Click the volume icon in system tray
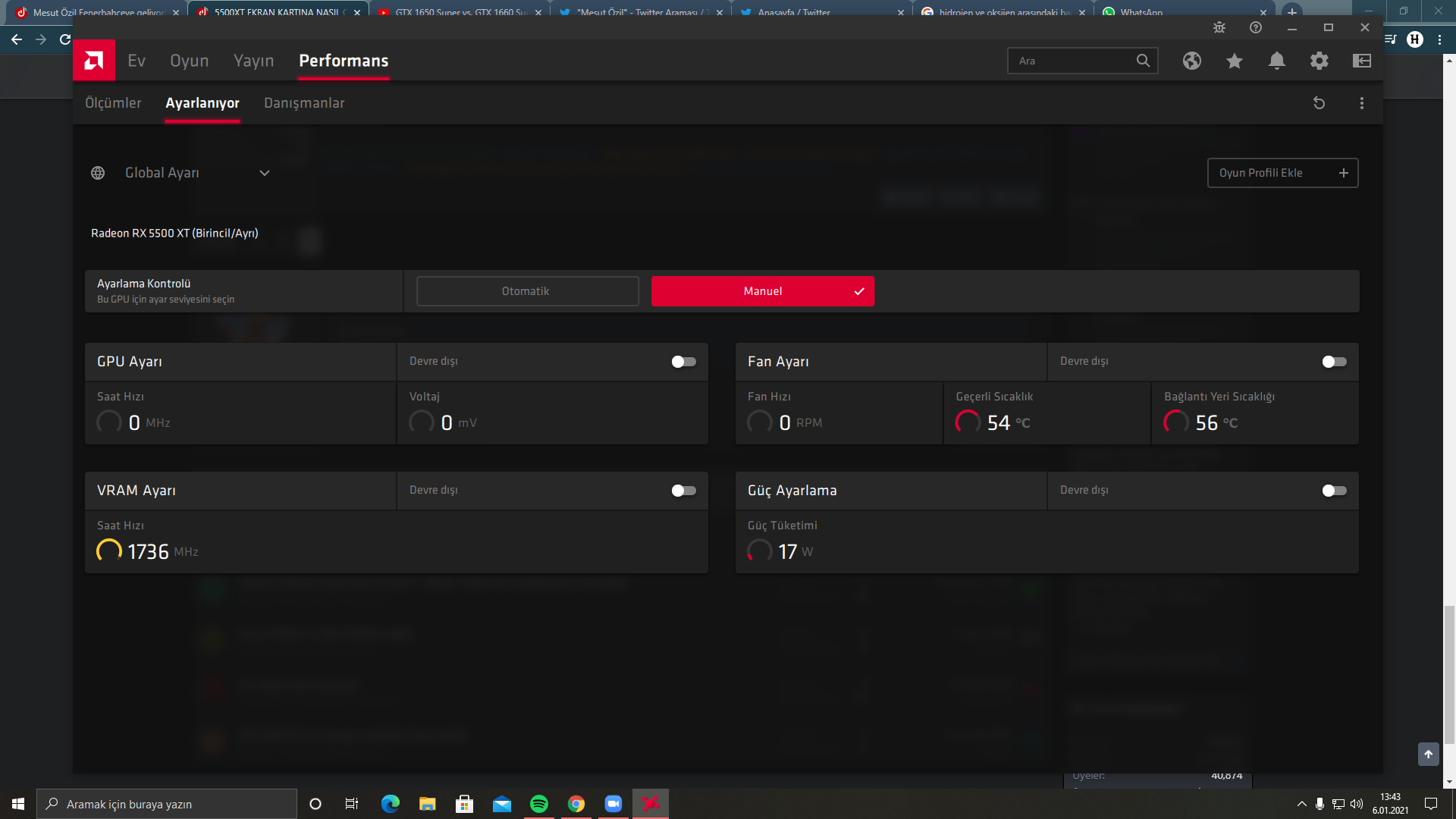 point(1357,804)
